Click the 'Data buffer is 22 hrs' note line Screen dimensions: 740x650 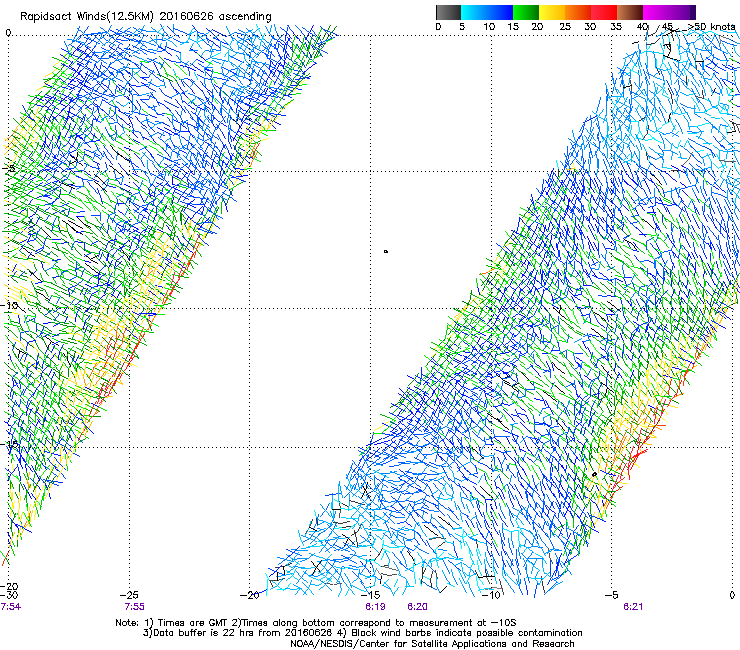point(362,633)
